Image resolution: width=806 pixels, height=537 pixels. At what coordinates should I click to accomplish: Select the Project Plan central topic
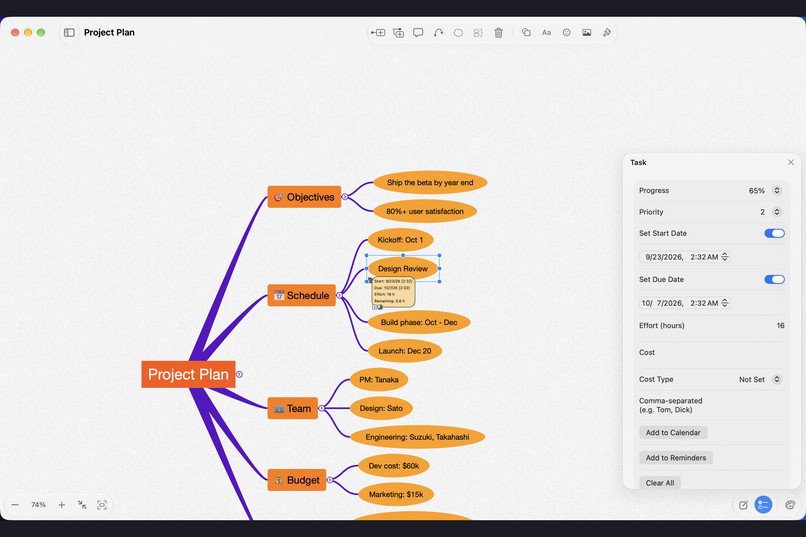[188, 375]
